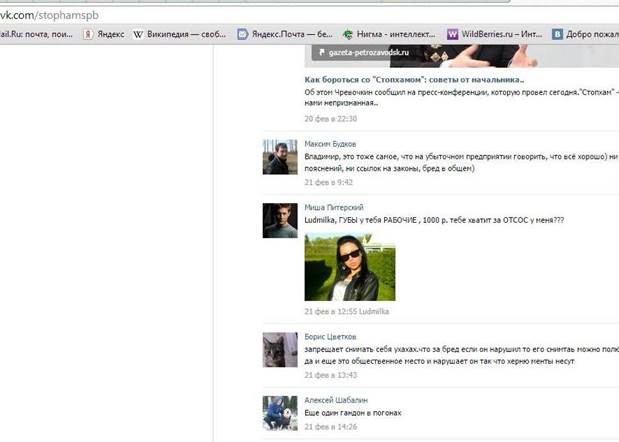The height and width of the screenshot is (442, 619).
Task: Click the article preview image above the headline
Action: (461, 56)
